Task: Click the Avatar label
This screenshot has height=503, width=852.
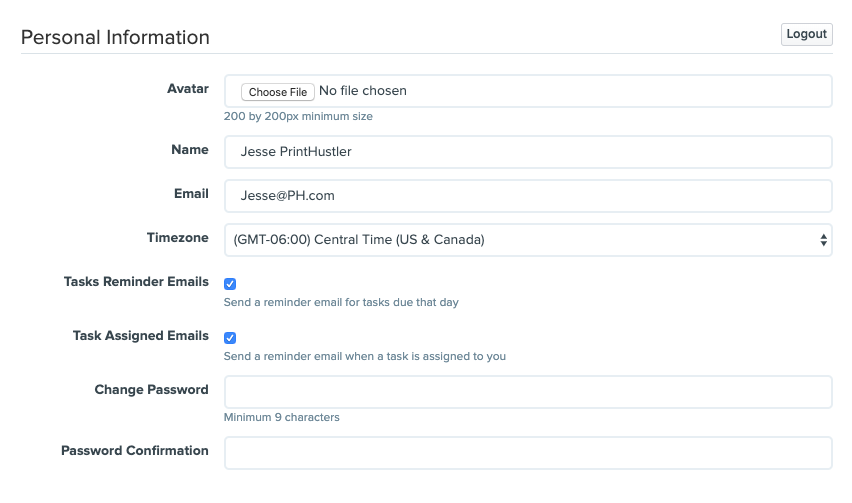Action: pyautogui.click(x=187, y=89)
